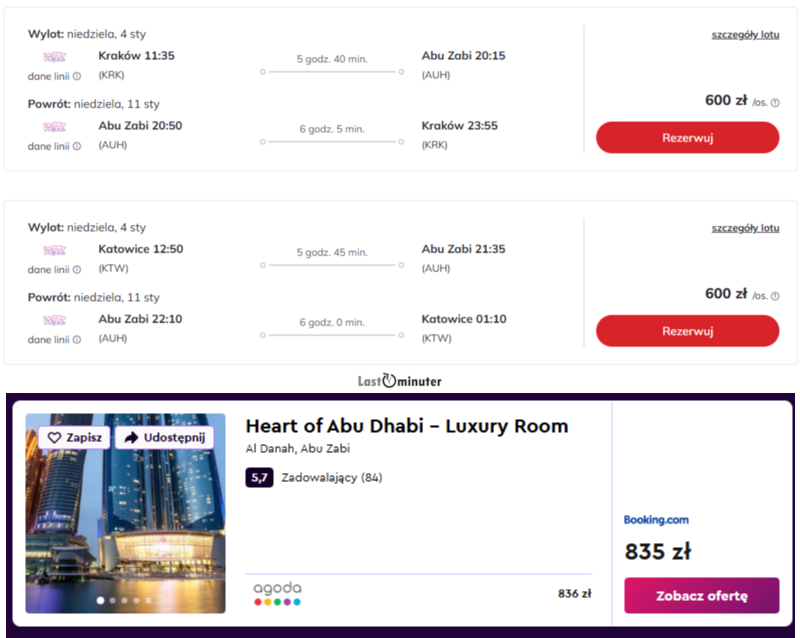This screenshot has width=800, height=638.
Task: Show price info icon next to first 600 zł
Action: click(x=775, y=102)
